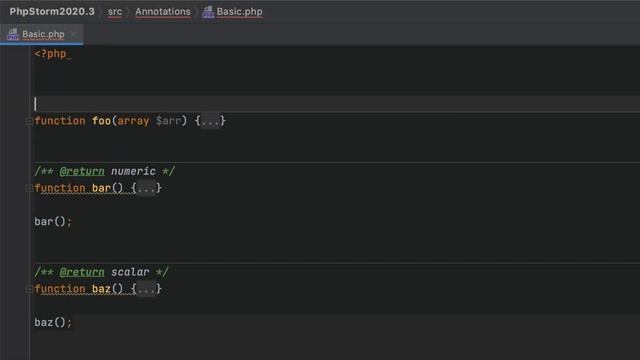Close the Basic.php editor tab
This screenshot has width=640, height=360.
(73, 34)
